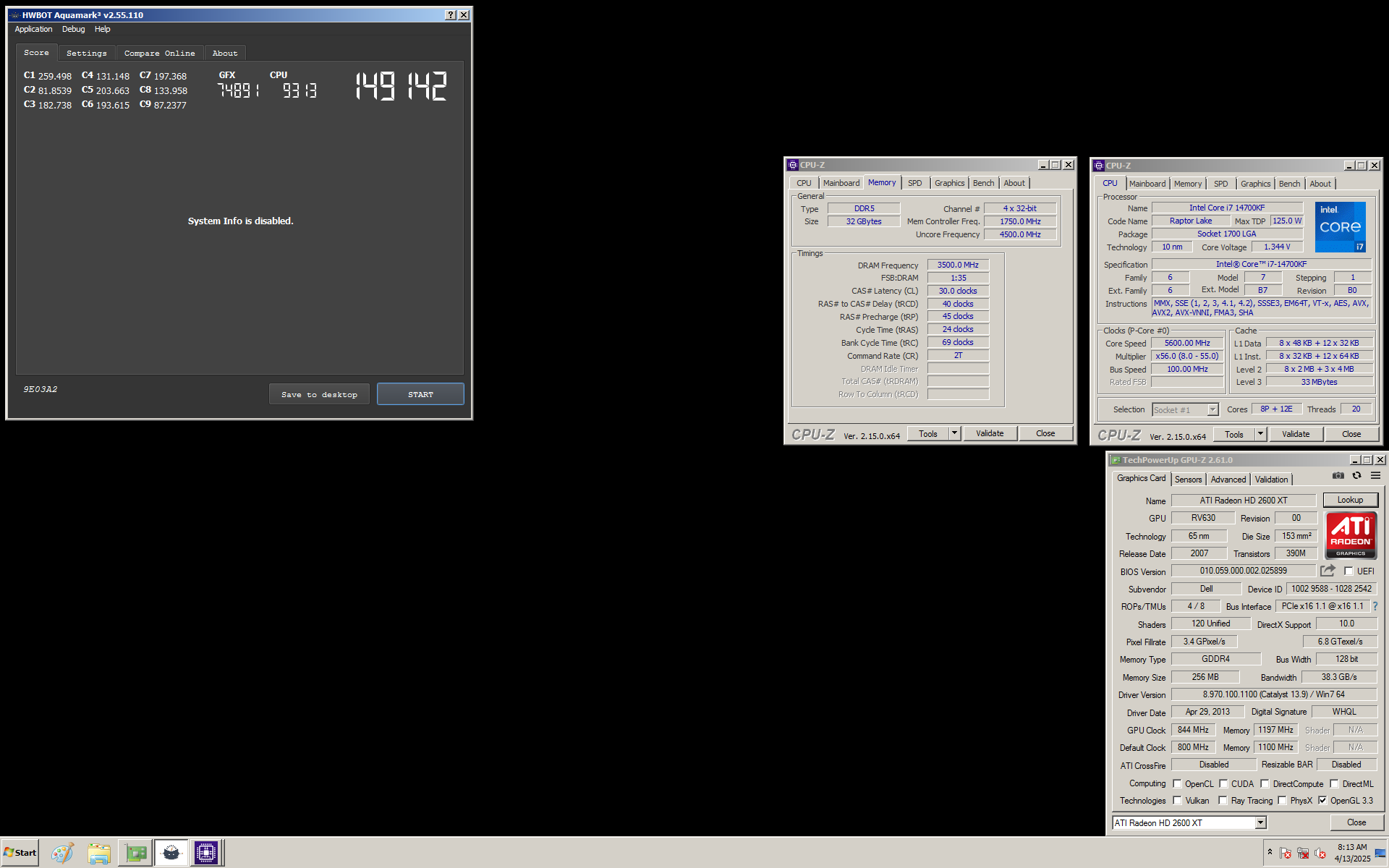Click the ATI Radeon logo in GPU-Z

pyautogui.click(x=1350, y=535)
